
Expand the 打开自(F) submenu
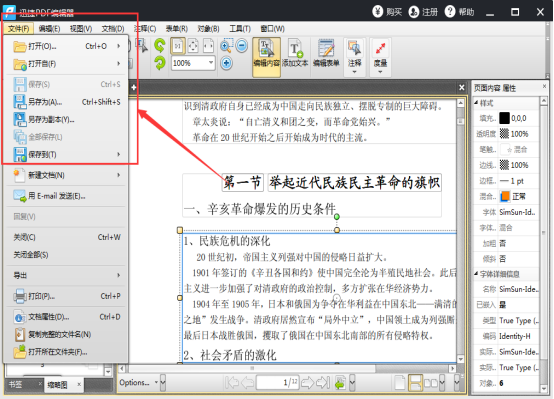tap(66, 64)
